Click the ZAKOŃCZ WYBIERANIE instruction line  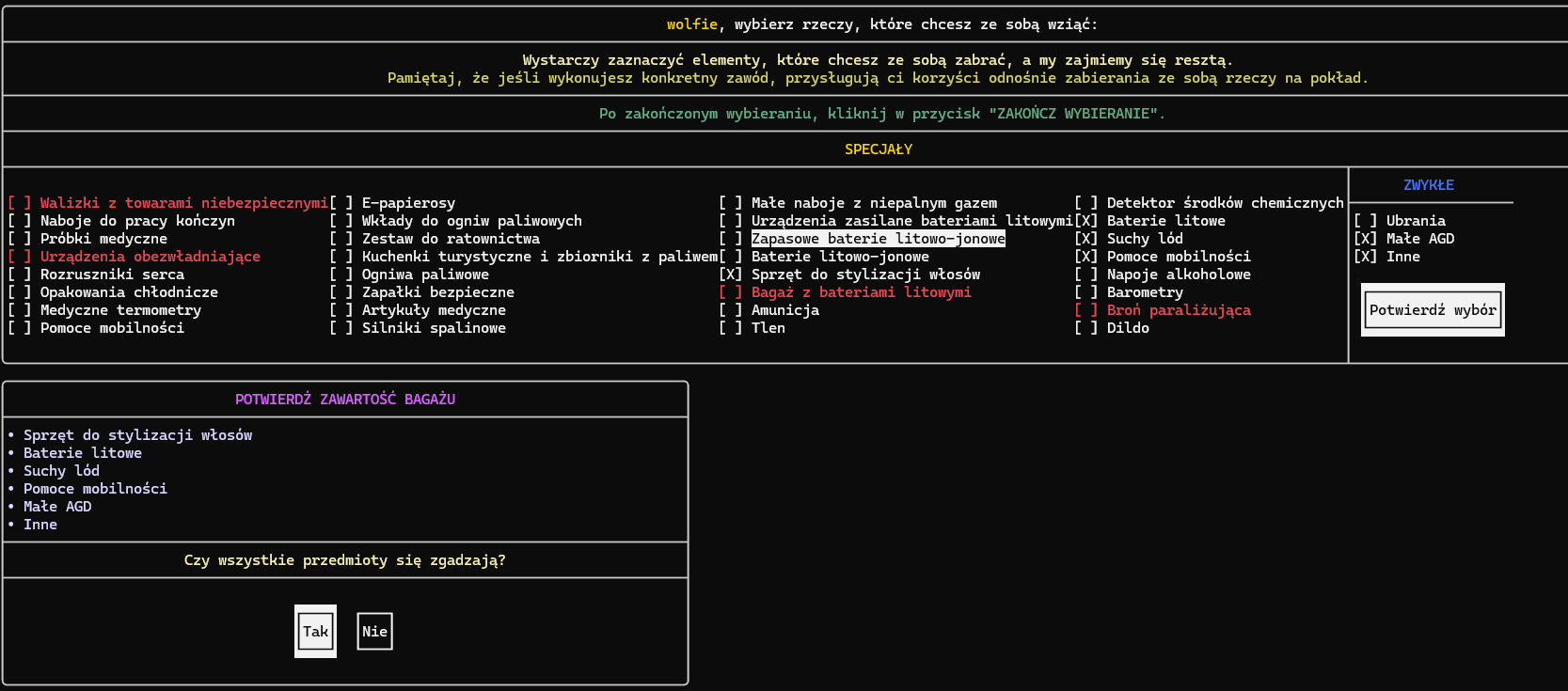click(x=882, y=114)
